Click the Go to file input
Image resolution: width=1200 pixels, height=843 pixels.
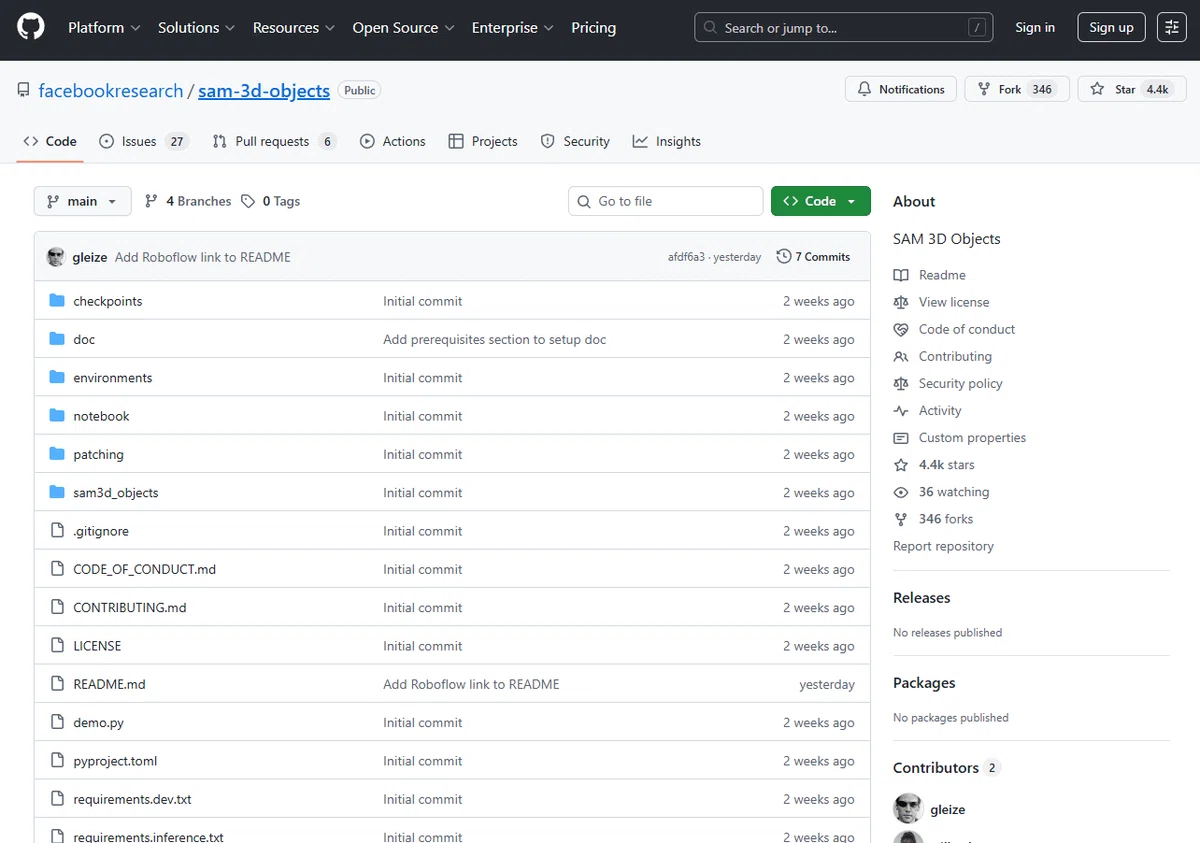pyautogui.click(x=666, y=201)
